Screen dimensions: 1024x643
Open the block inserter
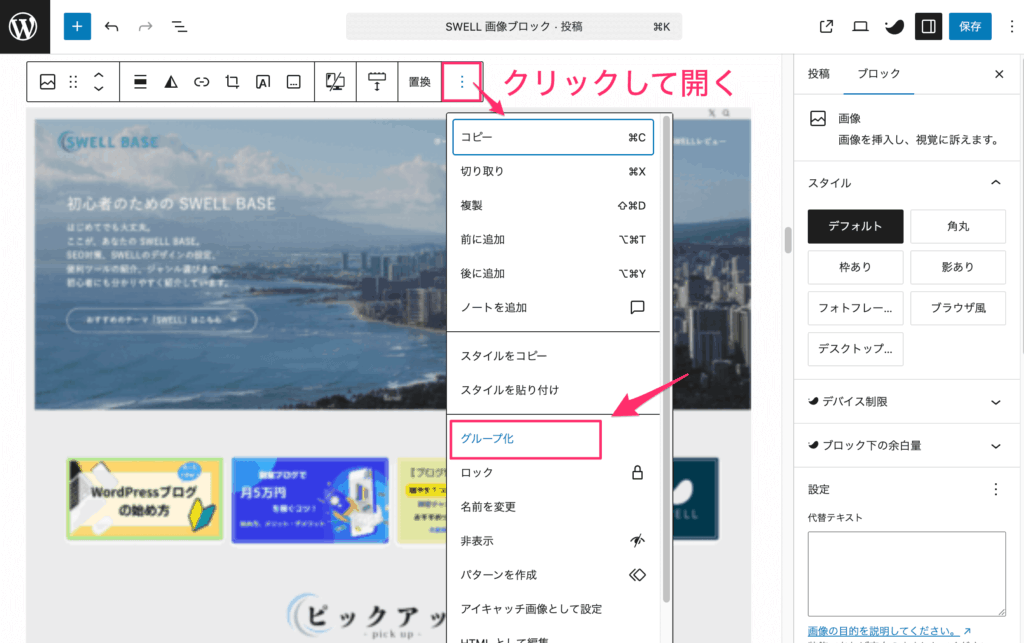pyautogui.click(x=77, y=26)
